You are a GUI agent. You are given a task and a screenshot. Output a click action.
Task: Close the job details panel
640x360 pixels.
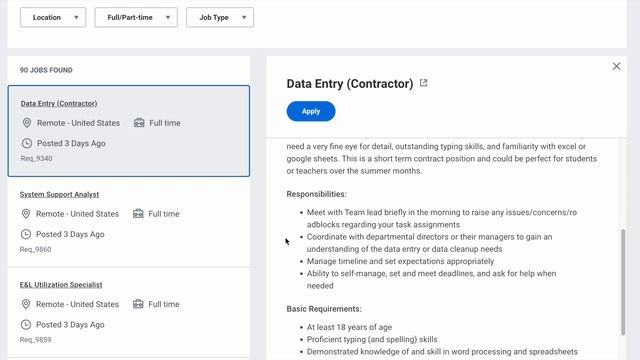[616, 66]
